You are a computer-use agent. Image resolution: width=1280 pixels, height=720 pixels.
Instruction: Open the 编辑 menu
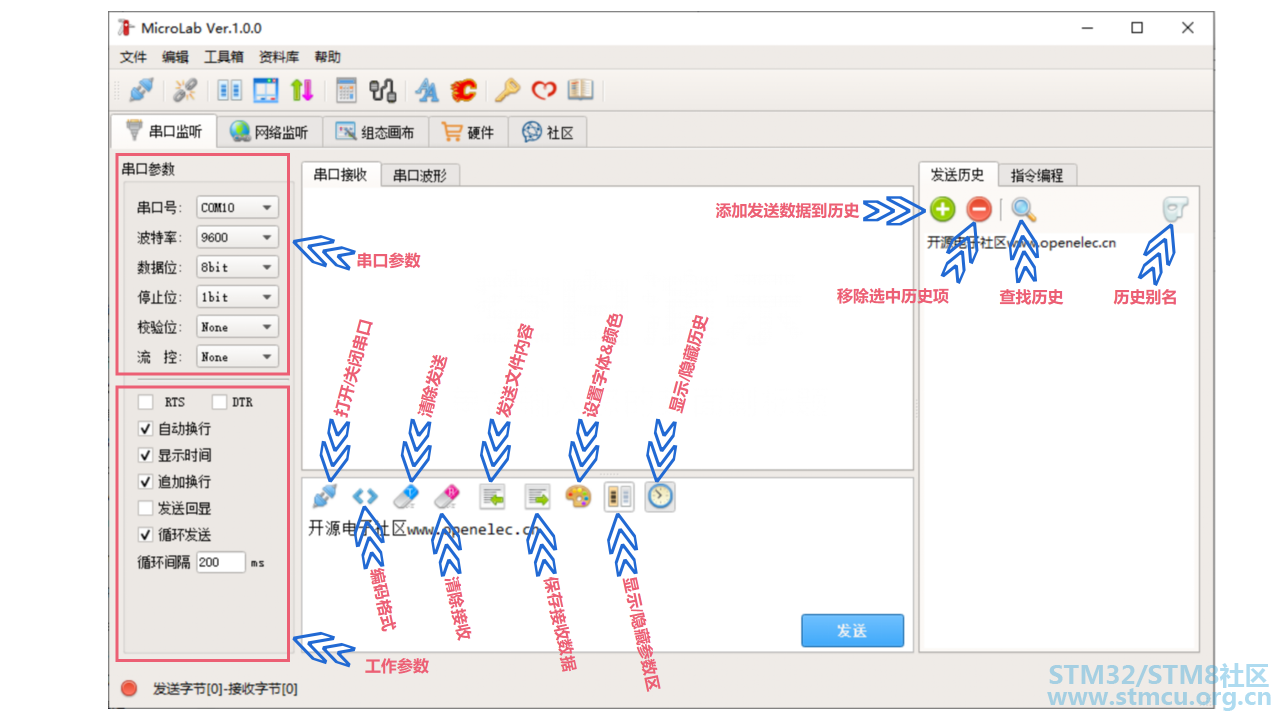tap(175, 57)
